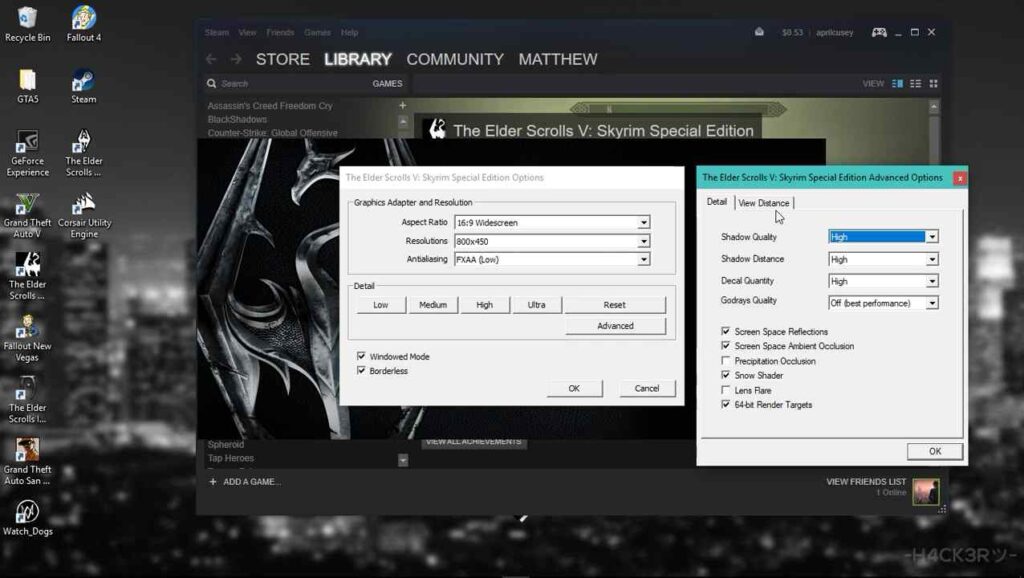This screenshot has width=1024, height=578.
Task: Toggle Screen Space Reflections checkbox
Action: (726, 331)
